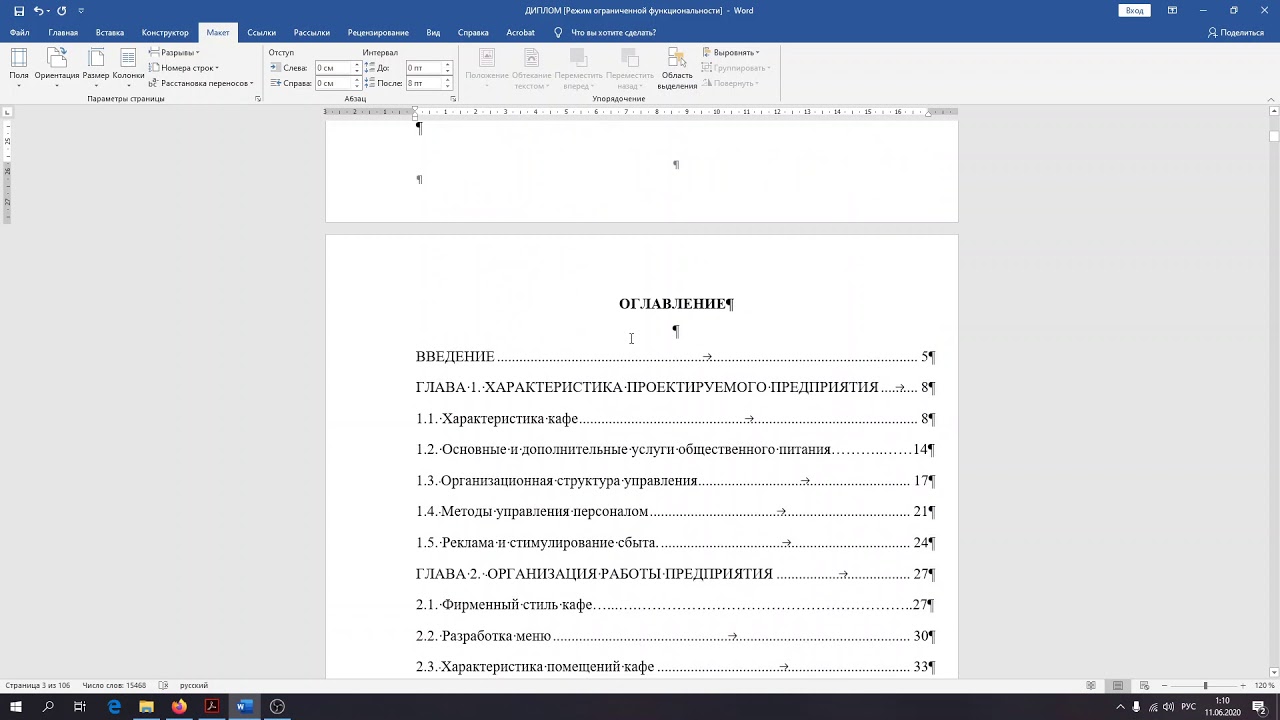The image size is (1280, 720).
Task: Open the Ориентация page orientation menu
Action: [x=56, y=65]
